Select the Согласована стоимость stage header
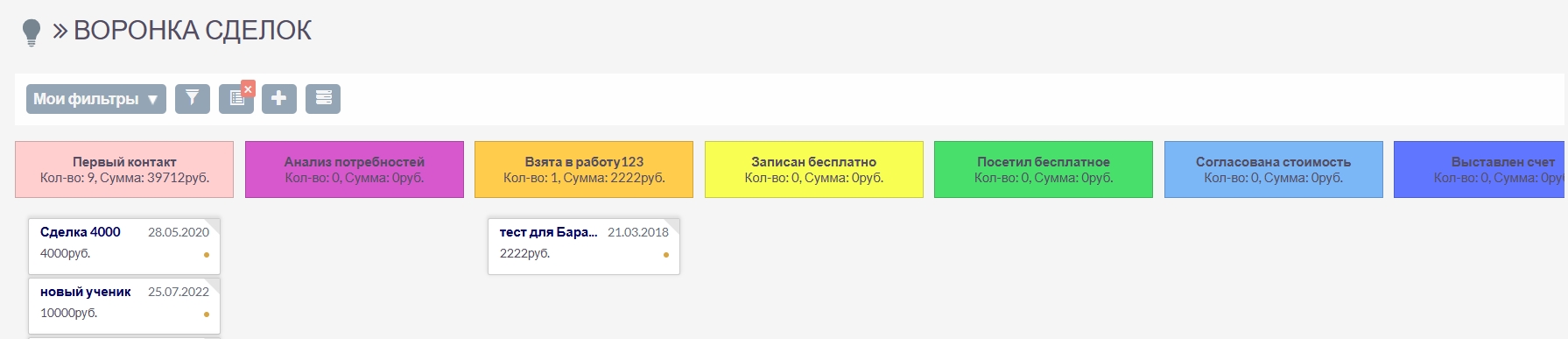This screenshot has height=339, width=1568. point(1274,169)
